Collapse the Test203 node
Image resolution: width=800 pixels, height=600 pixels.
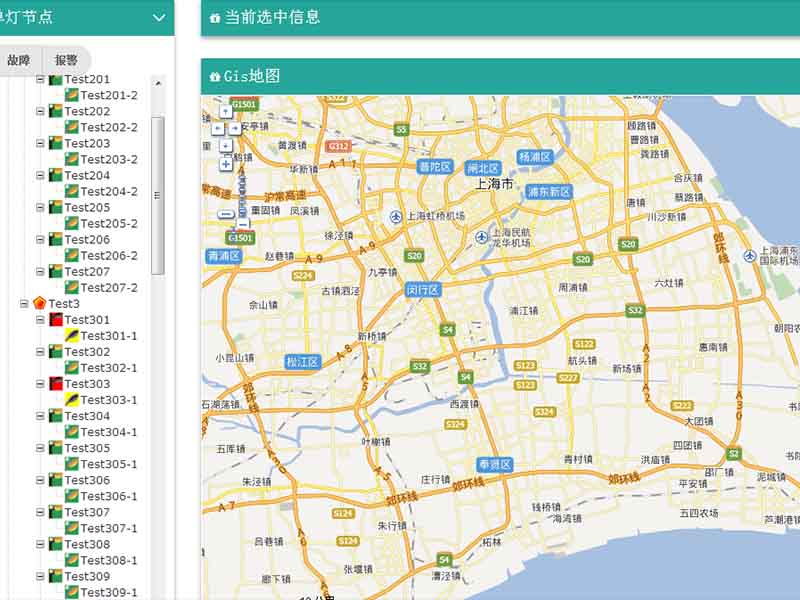click(x=40, y=143)
